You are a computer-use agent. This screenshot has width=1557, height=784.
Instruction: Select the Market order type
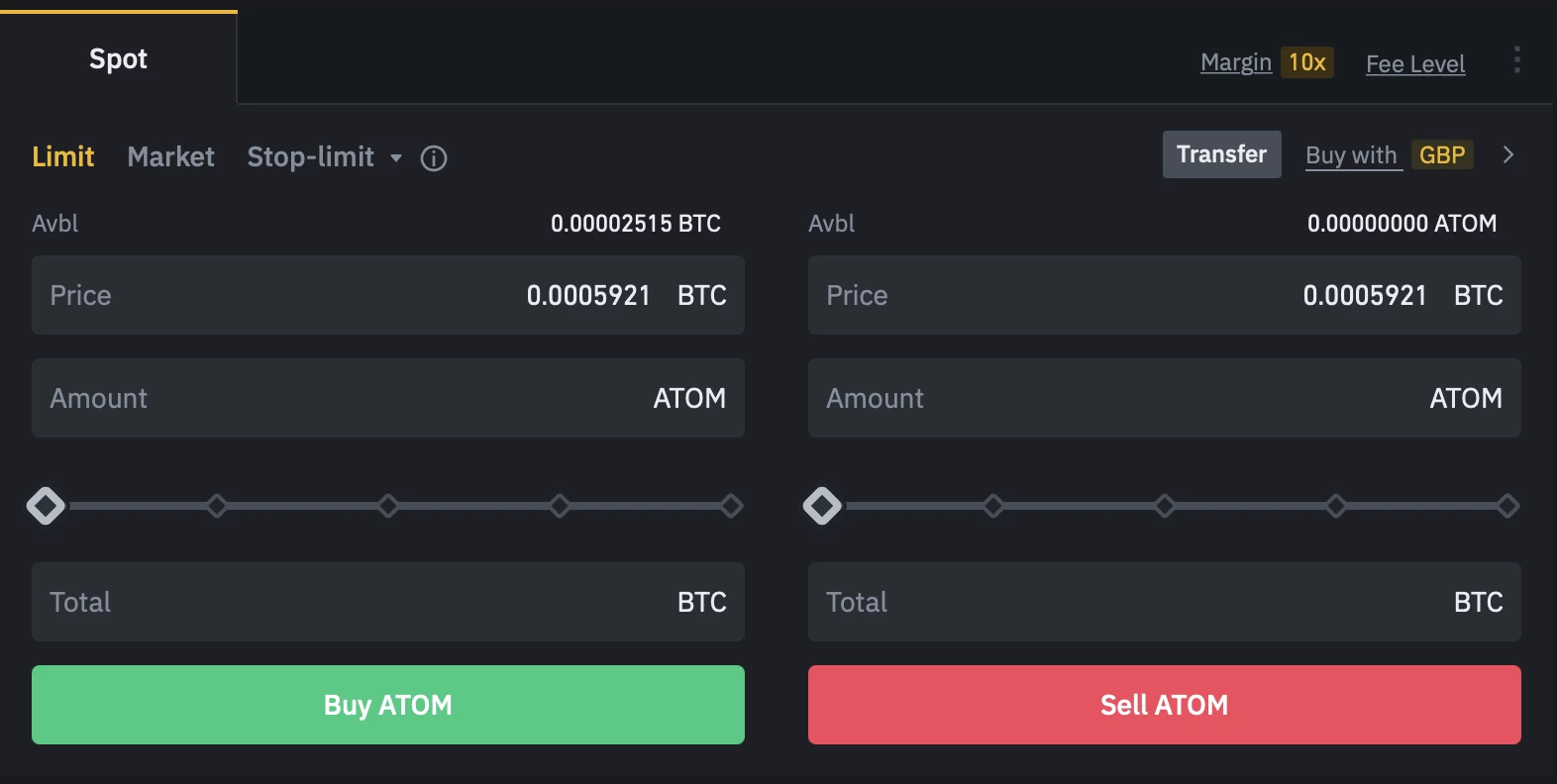170,157
